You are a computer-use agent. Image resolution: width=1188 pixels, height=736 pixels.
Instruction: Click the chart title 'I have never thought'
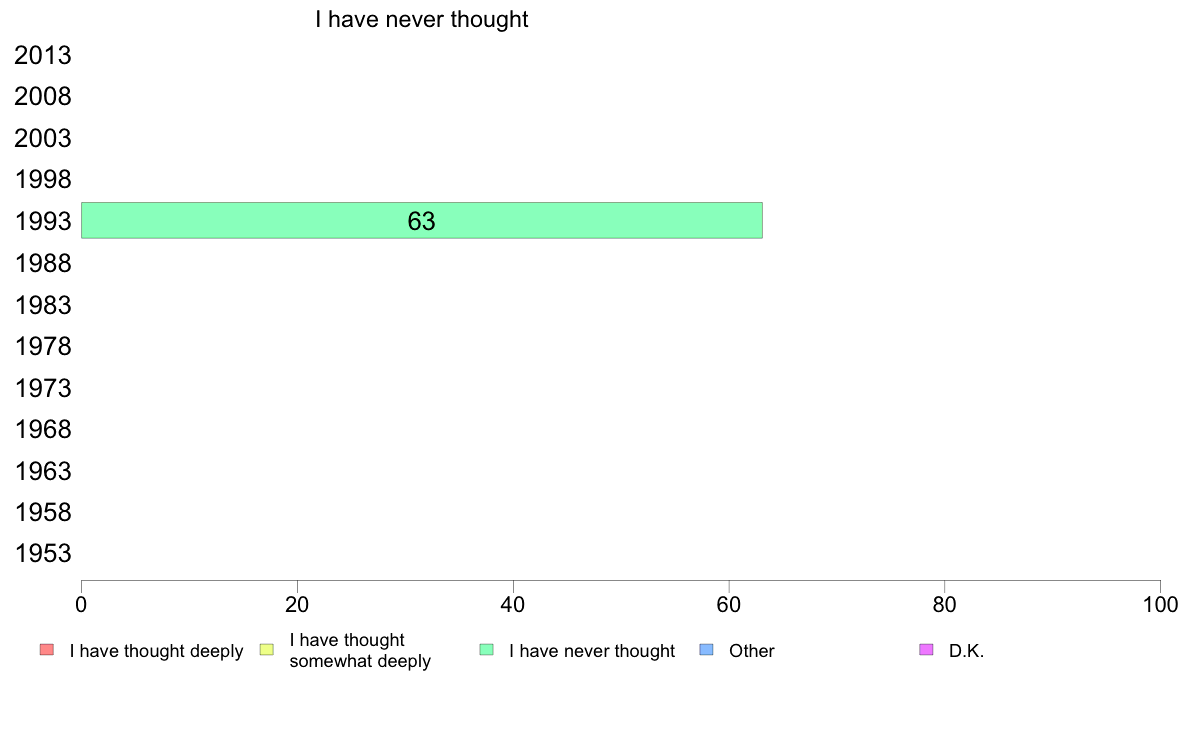coord(421,19)
